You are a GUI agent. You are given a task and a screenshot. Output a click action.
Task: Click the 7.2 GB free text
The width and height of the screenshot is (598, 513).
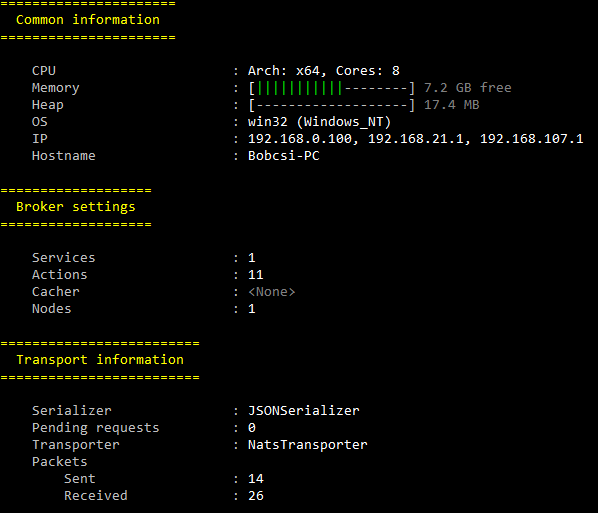coord(468,88)
